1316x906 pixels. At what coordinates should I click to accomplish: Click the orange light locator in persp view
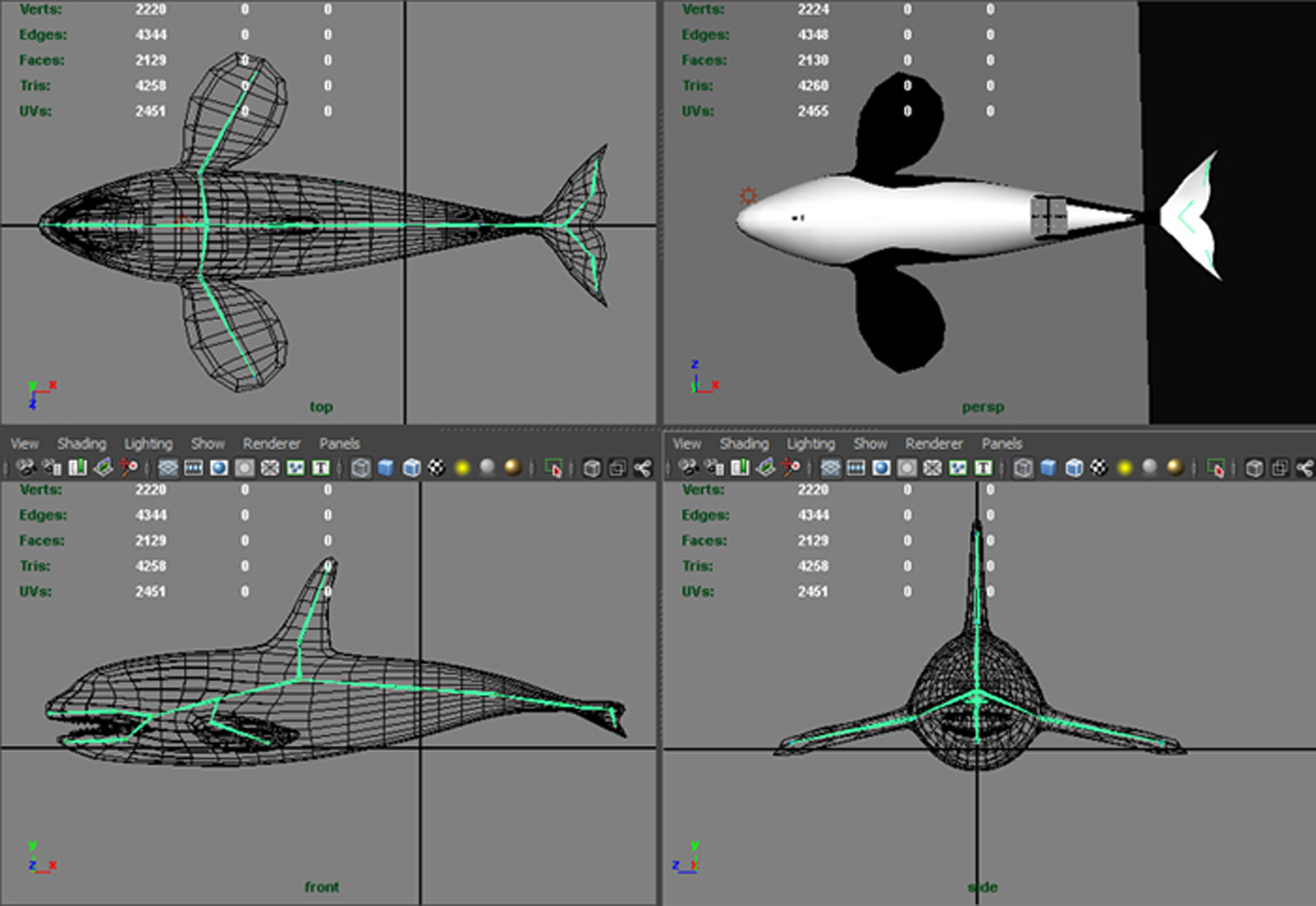(x=748, y=196)
